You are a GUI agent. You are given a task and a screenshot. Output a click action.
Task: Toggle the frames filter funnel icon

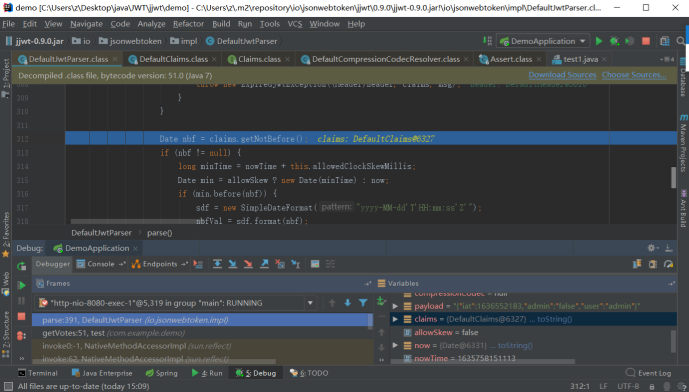pyautogui.click(x=363, y=303)
